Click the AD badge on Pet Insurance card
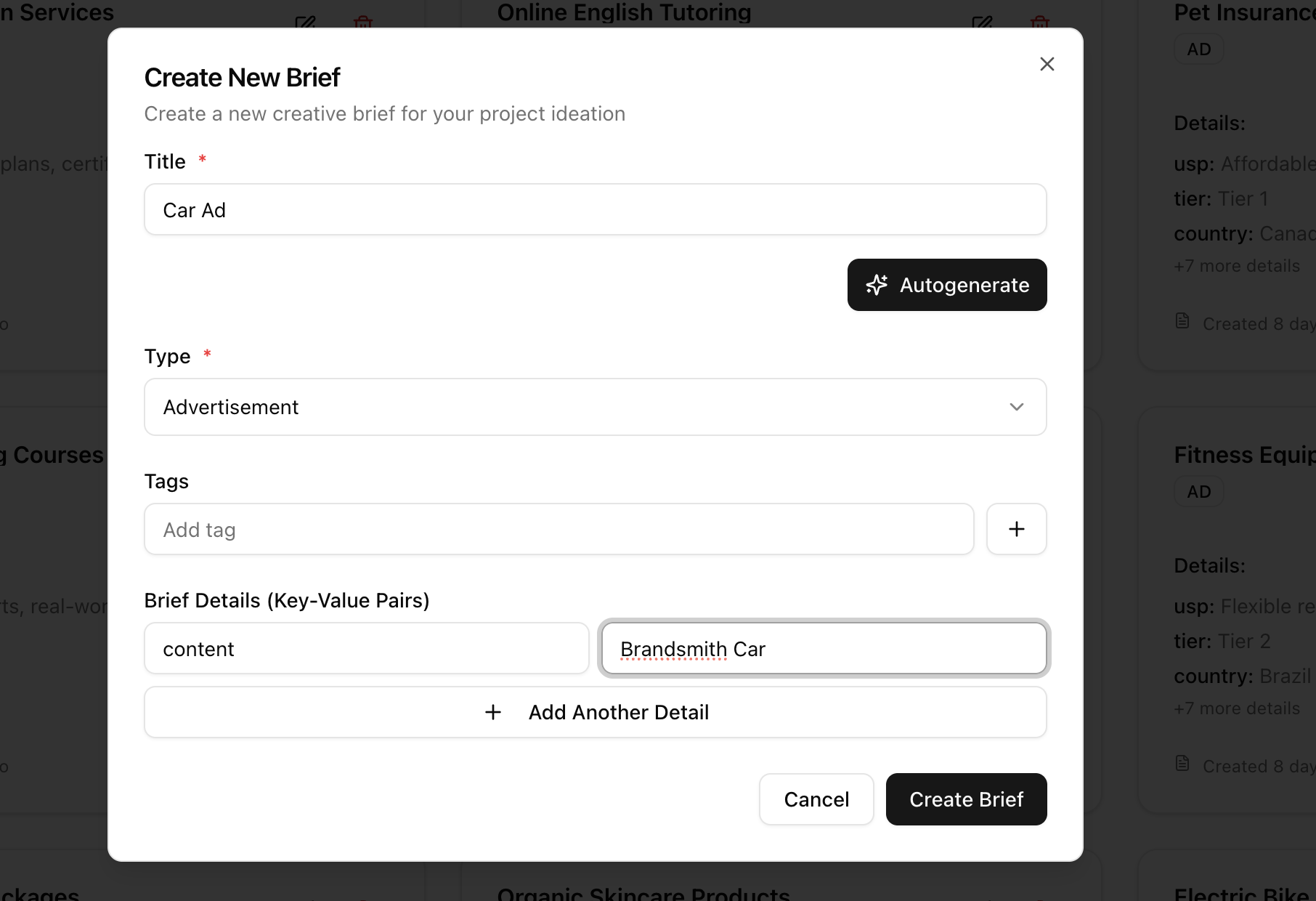The height and width of the screenshot is (901, 1316). pyautogui.click(x=1199, y=49)
